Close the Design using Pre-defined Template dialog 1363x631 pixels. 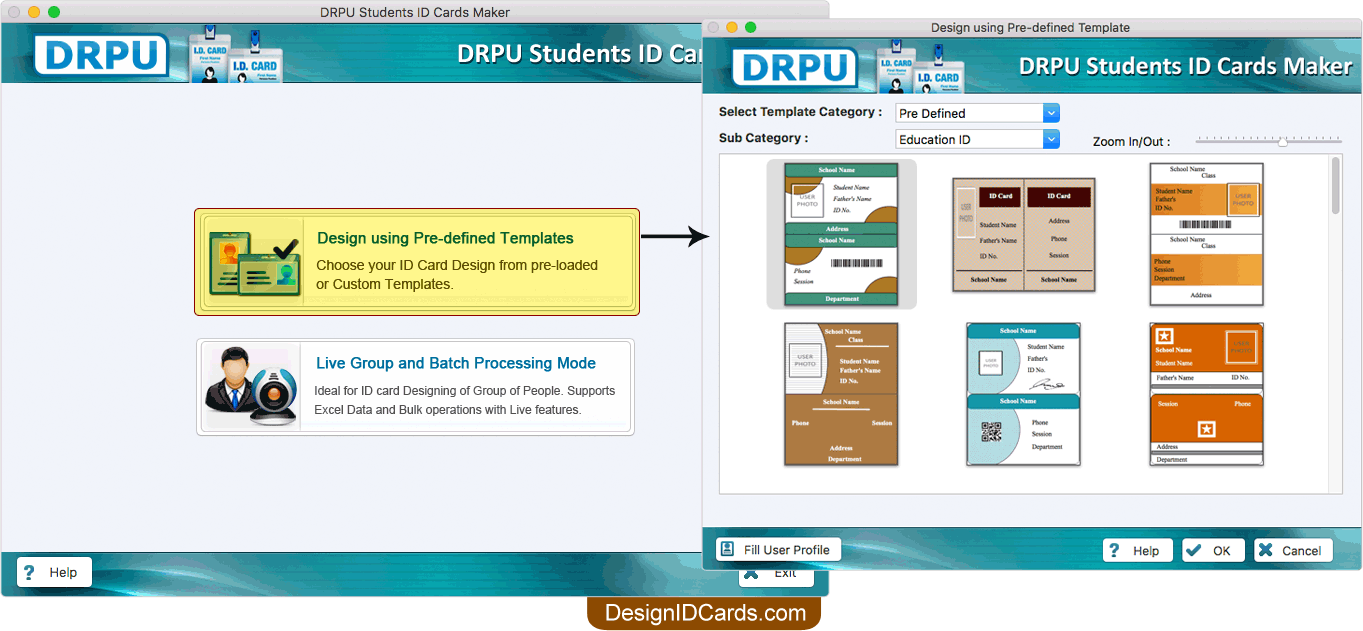[713, 27]
